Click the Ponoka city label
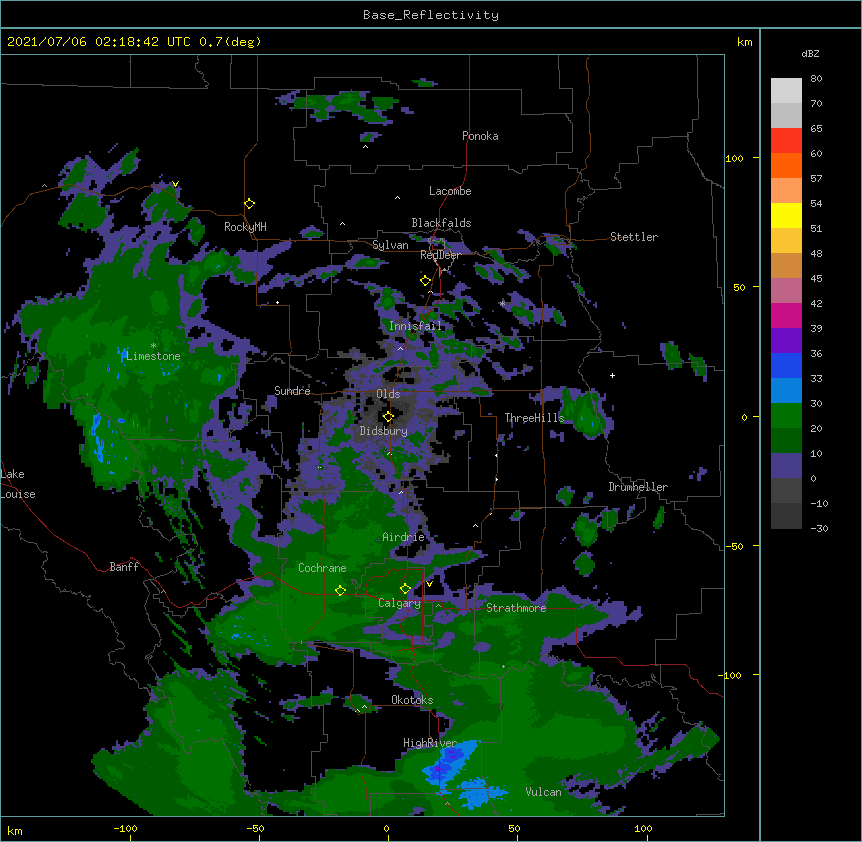862x842 pixels. (480, 136)
